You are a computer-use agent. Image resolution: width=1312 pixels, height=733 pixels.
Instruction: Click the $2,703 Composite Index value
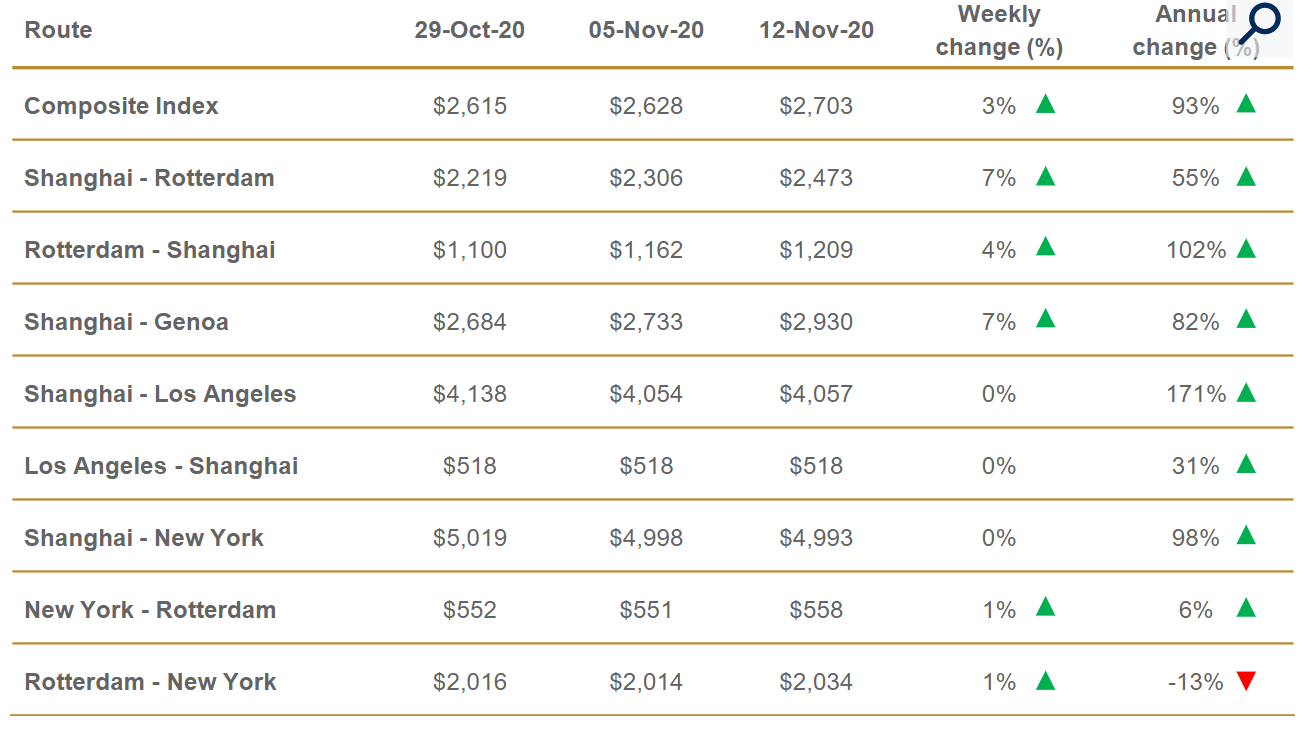(816, 106)
